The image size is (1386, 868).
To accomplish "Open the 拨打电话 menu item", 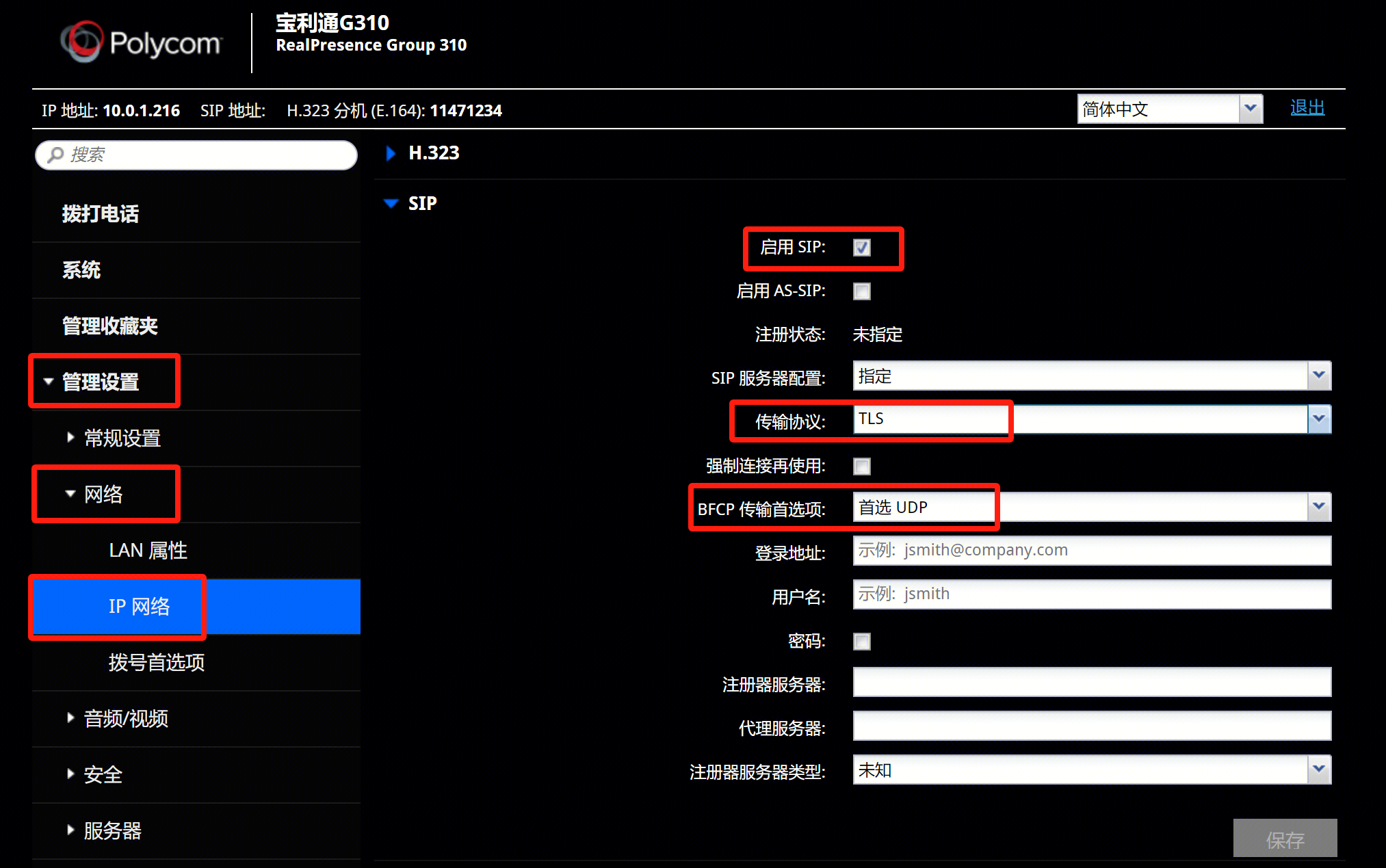I will pyautogui.click(x=101, y=214).
